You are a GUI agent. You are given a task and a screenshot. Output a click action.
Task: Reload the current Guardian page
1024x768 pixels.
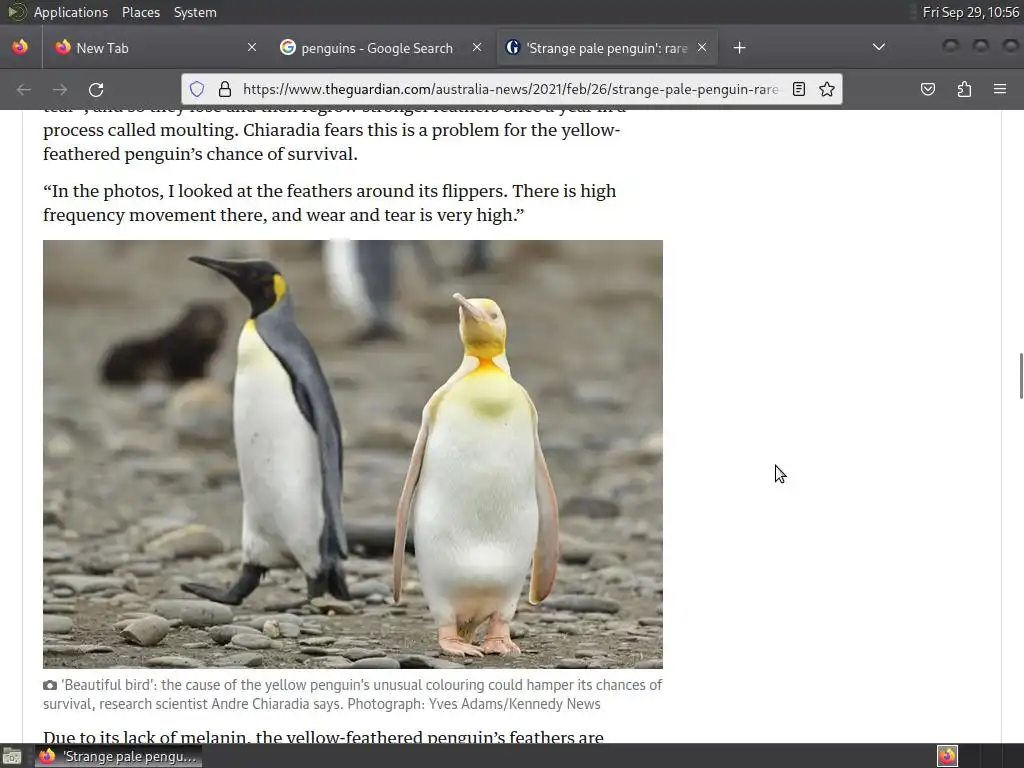96,89
